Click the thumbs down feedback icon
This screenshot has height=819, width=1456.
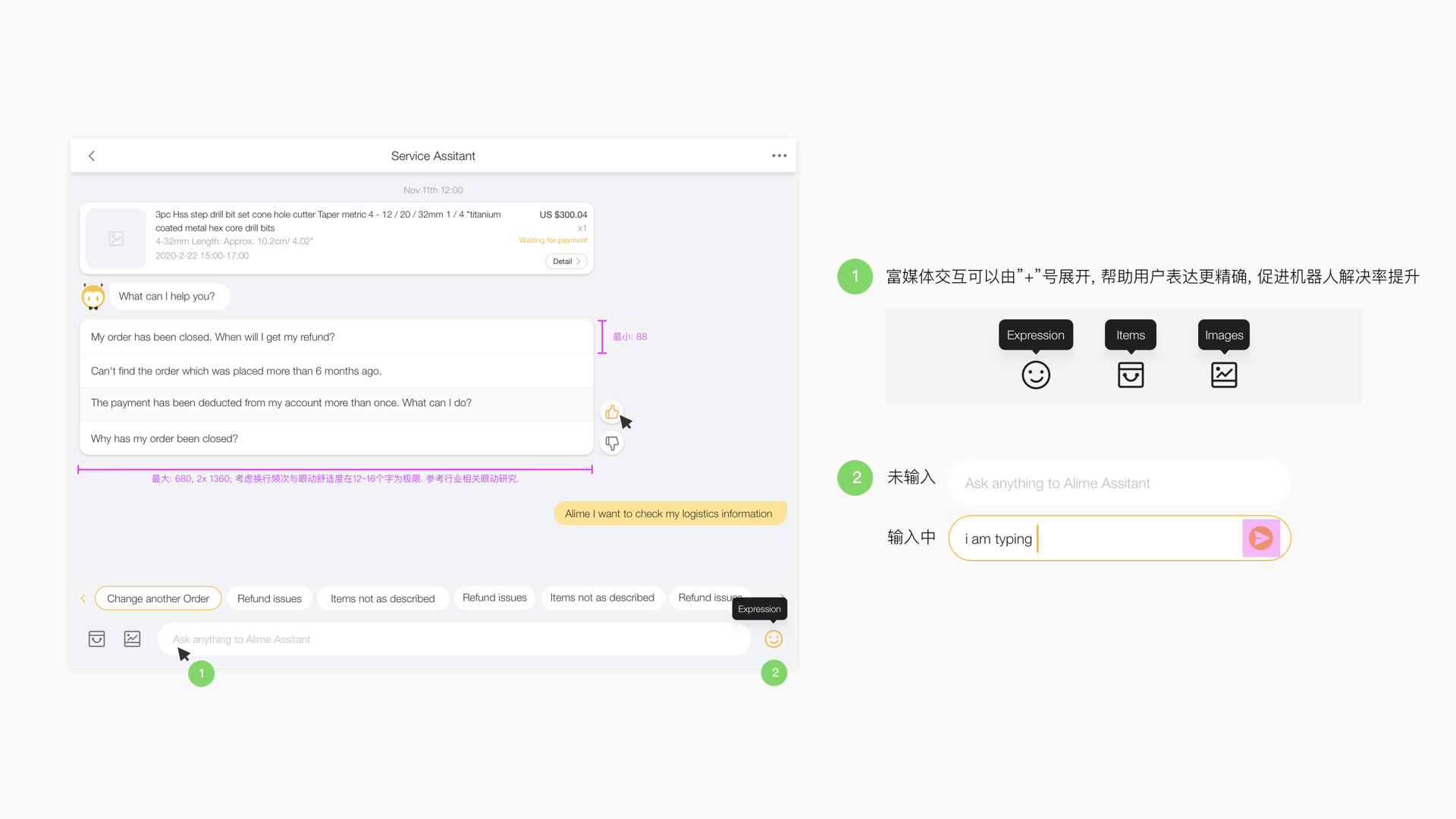pos(611,443)
